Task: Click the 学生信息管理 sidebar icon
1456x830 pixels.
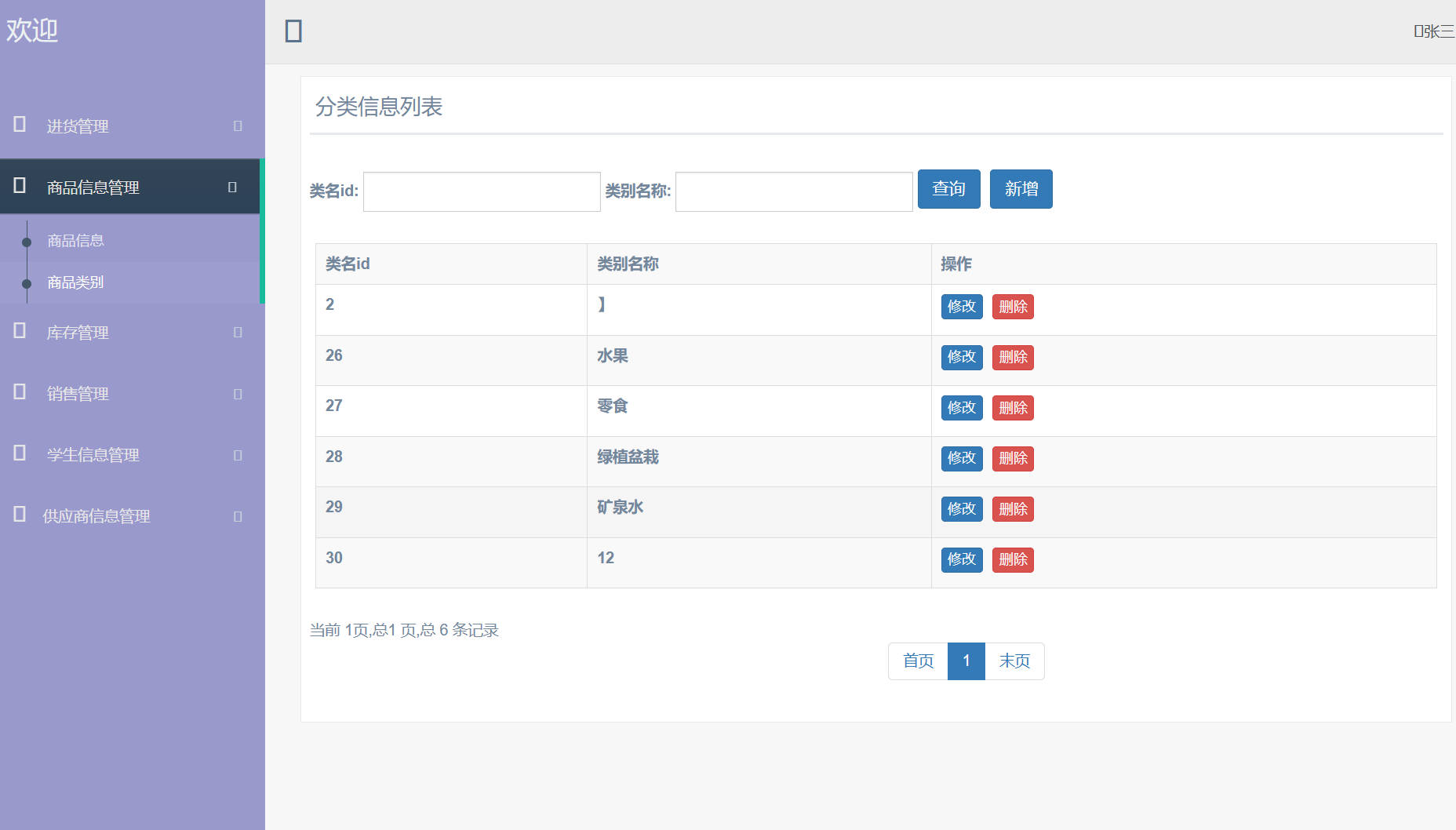Action: pyautogui.click(x=17, y=454)
